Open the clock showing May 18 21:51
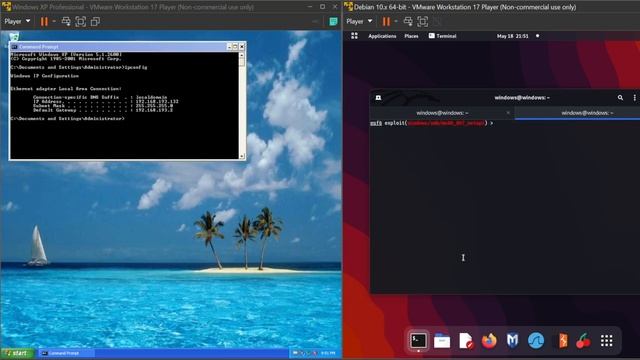The width and height of the screenshot is (640, 360). coord(512,36)
